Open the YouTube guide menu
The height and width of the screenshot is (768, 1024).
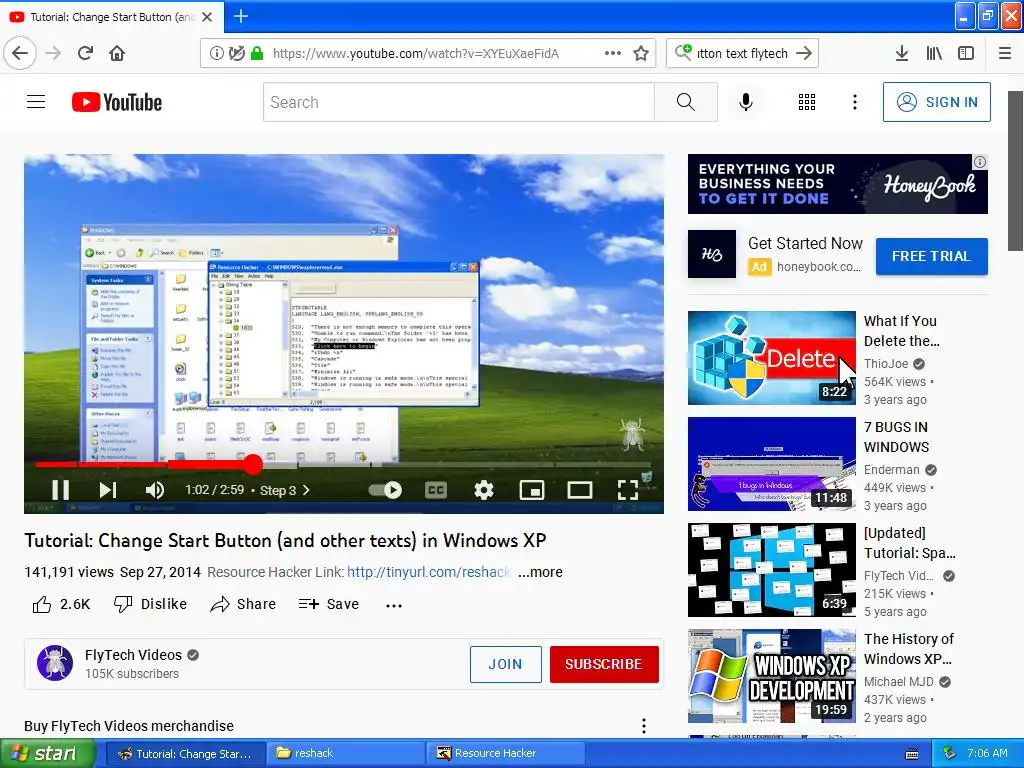[36, 102]
